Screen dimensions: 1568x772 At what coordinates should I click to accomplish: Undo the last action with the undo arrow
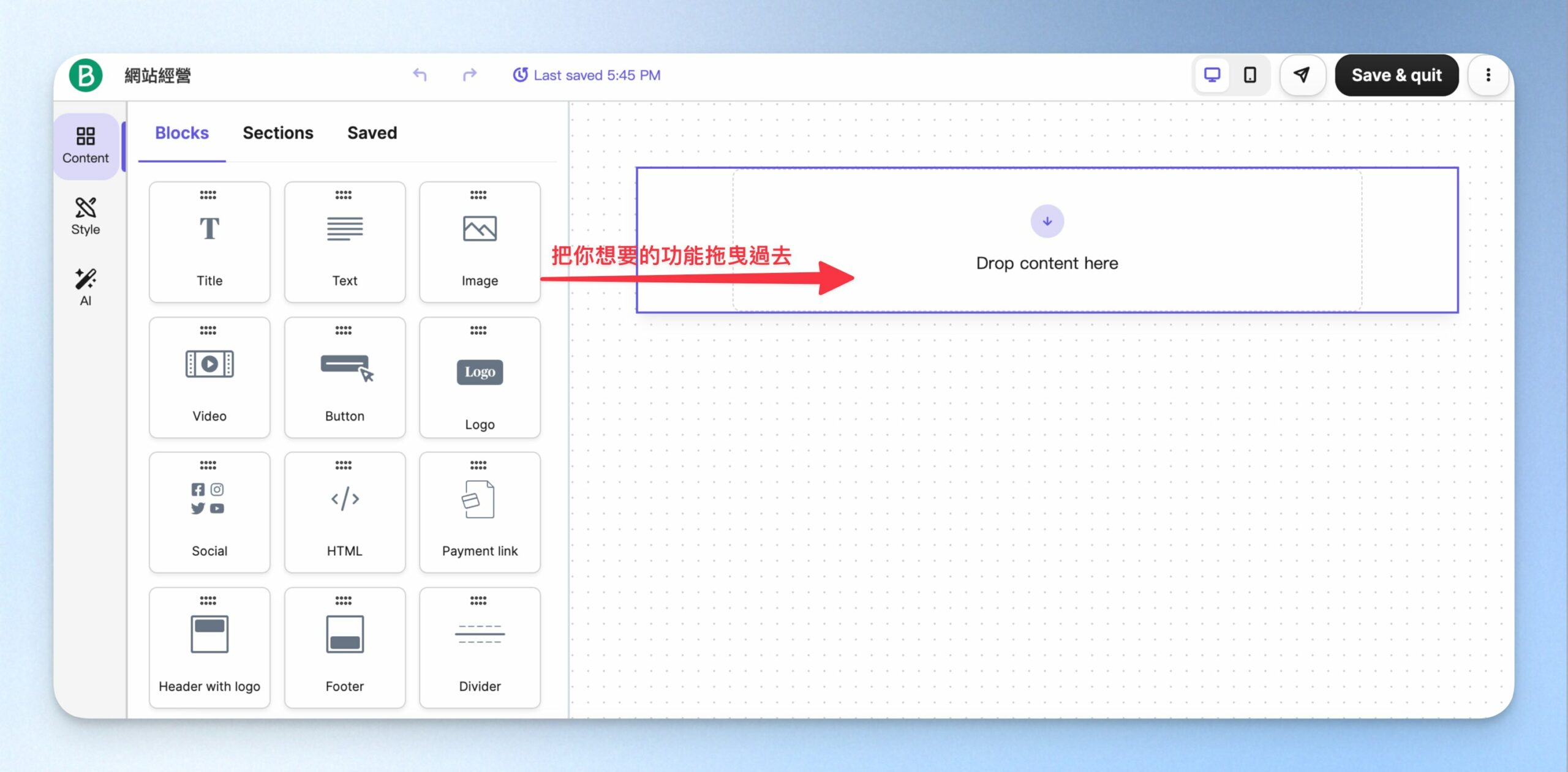click(420, 75)
